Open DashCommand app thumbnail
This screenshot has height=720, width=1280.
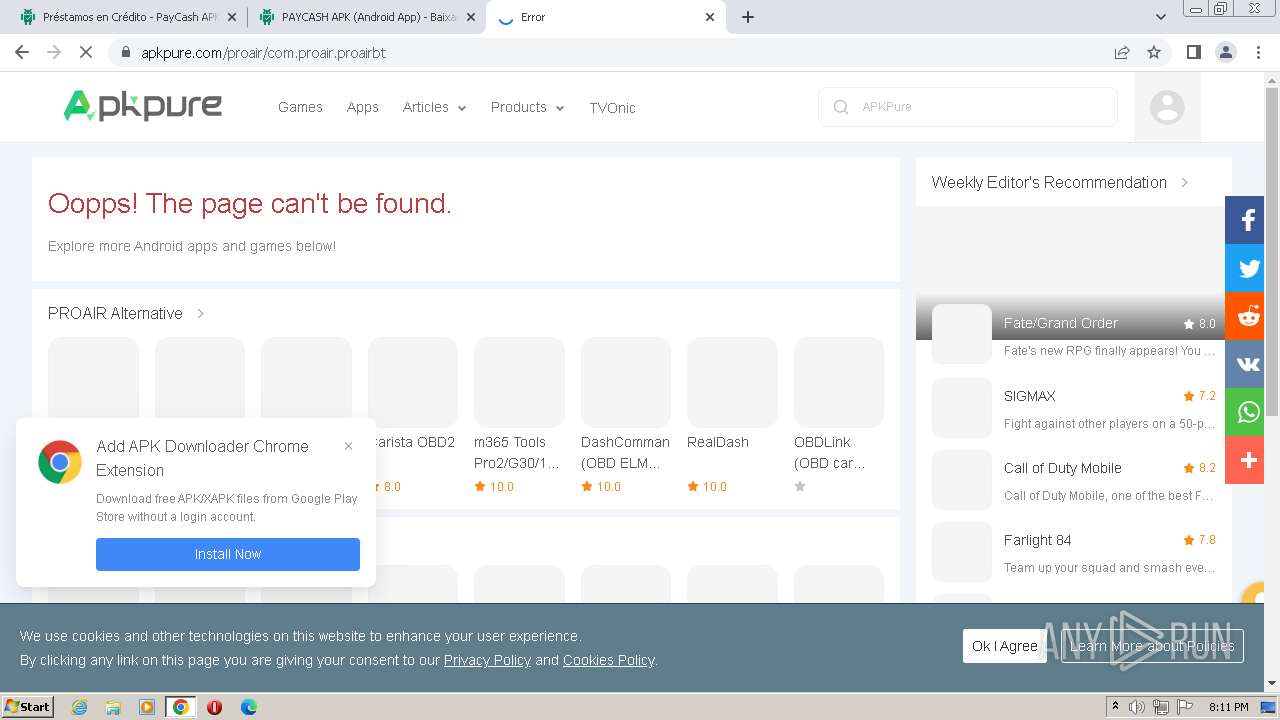coord(626,382)
